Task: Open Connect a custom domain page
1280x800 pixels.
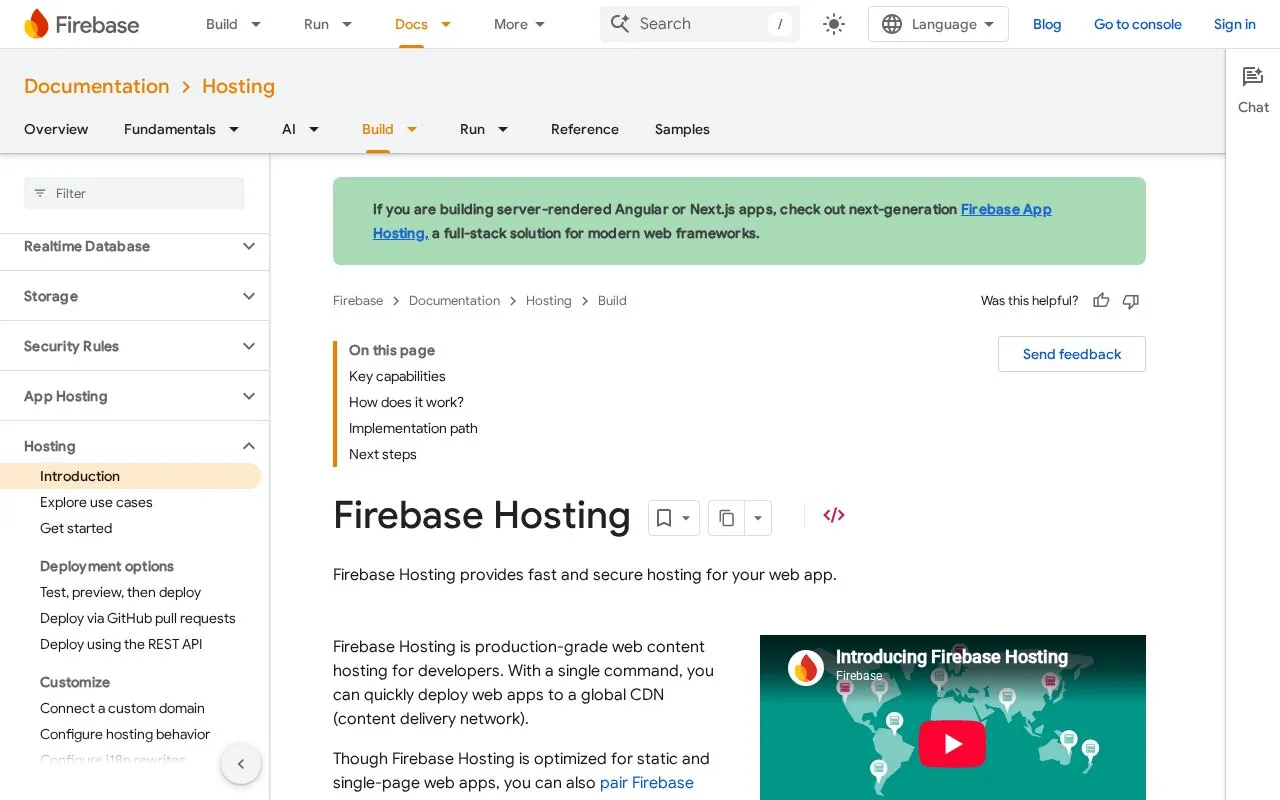Action: [x=122, y=708]
